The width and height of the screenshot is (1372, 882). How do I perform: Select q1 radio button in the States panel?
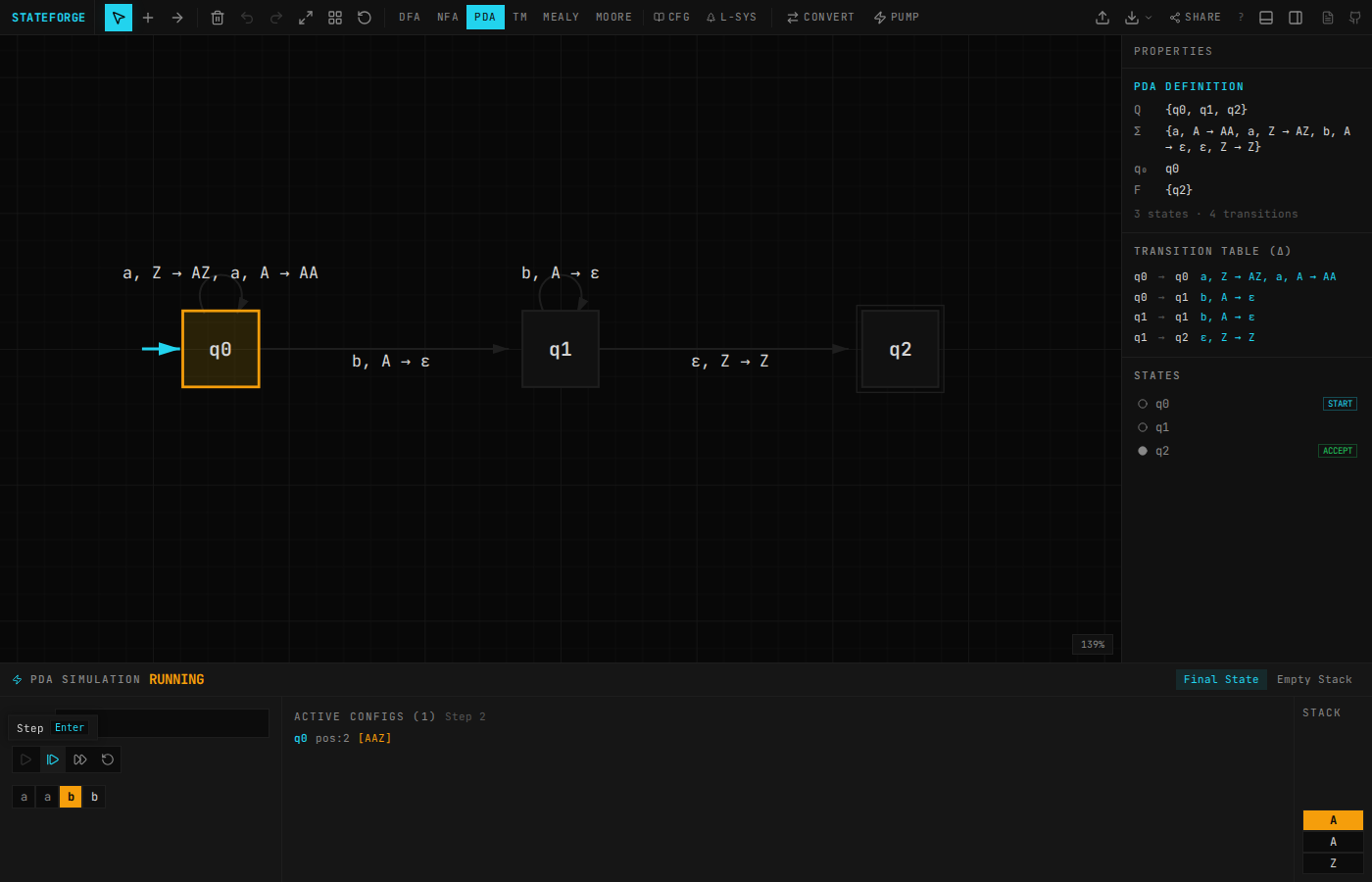coord(1143,426)
